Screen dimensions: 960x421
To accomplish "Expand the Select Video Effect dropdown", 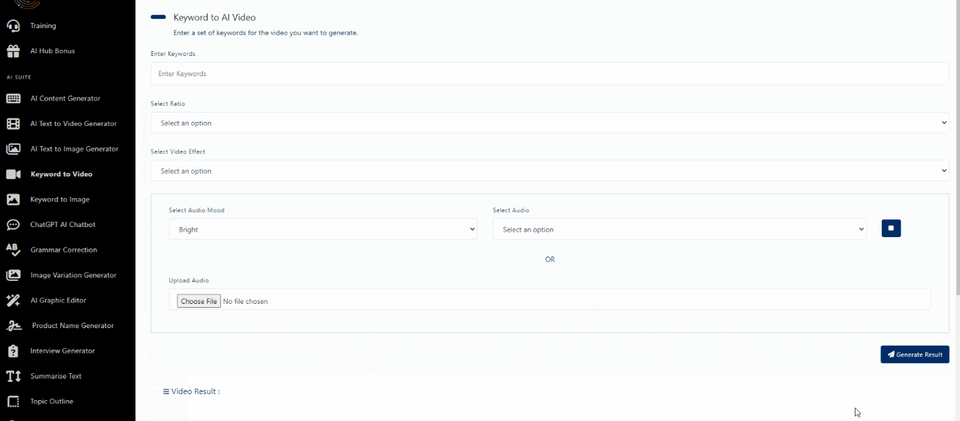I will click(x=549, y=171).
